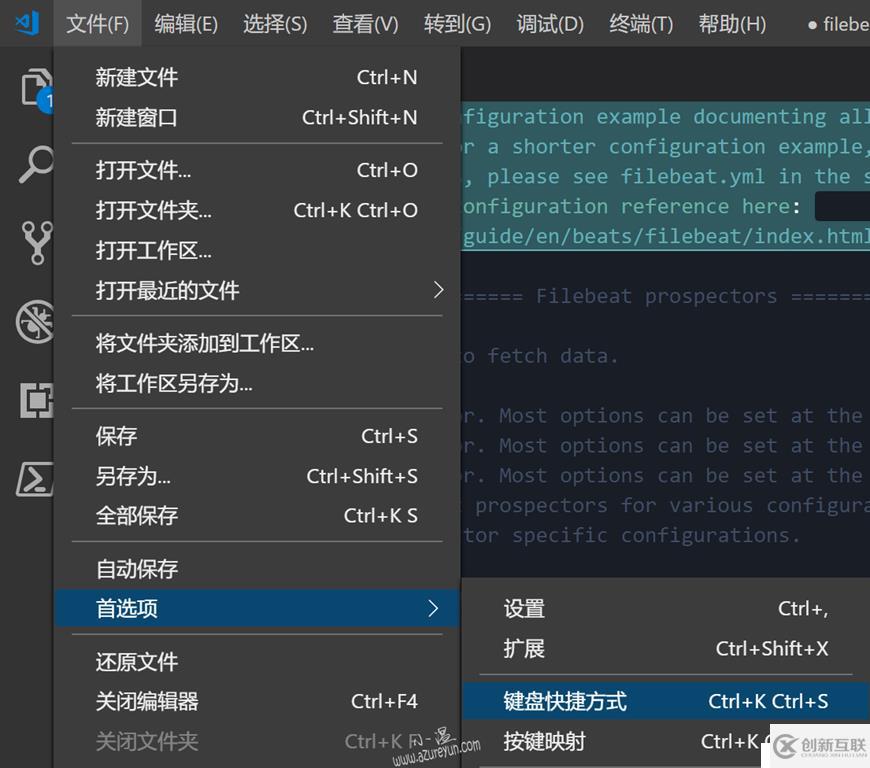
Task: Expand the 首选项 submenu
Action: click(x=257, y=608)
